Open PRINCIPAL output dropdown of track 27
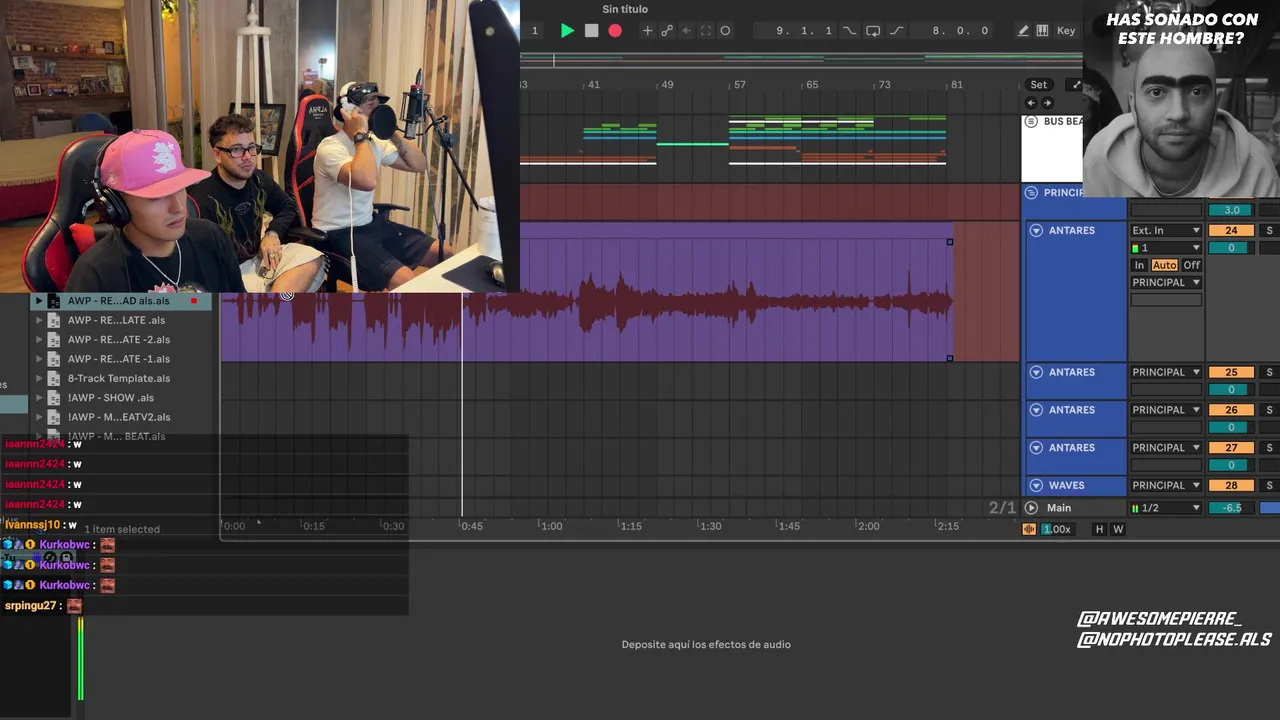1280x720 pixels. point(1166,448)
